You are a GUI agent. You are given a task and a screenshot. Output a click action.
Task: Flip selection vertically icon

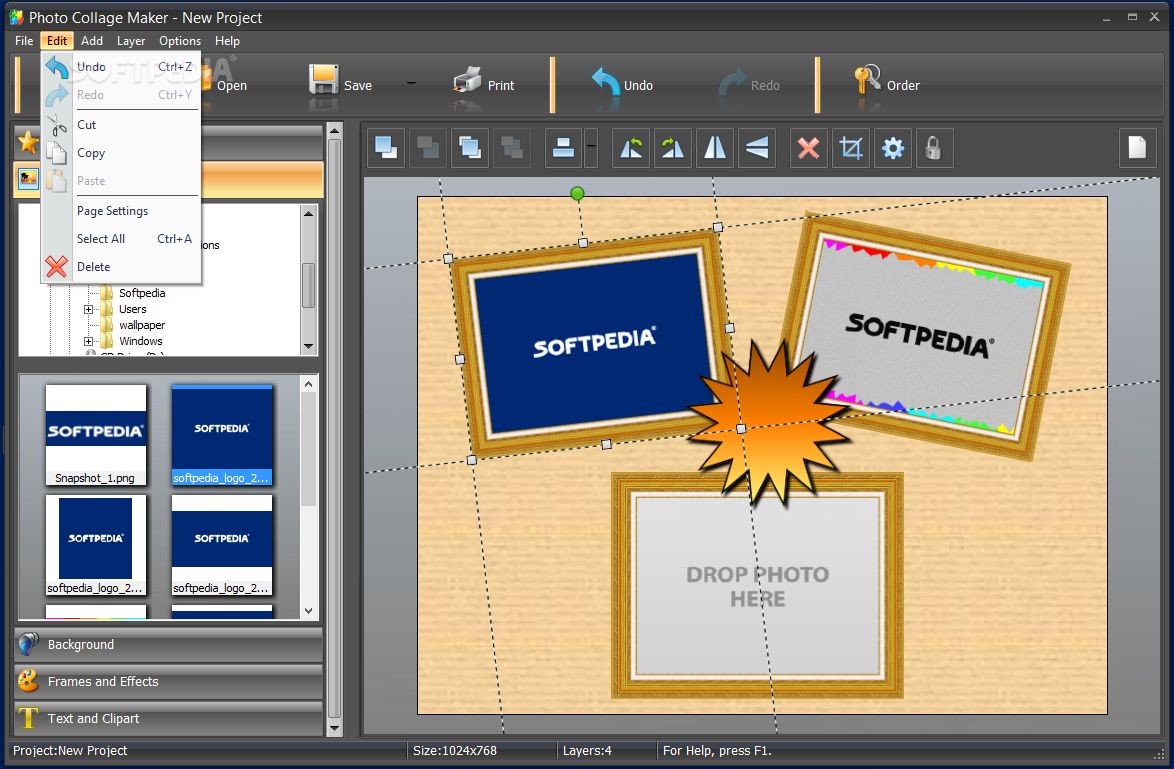757,148
